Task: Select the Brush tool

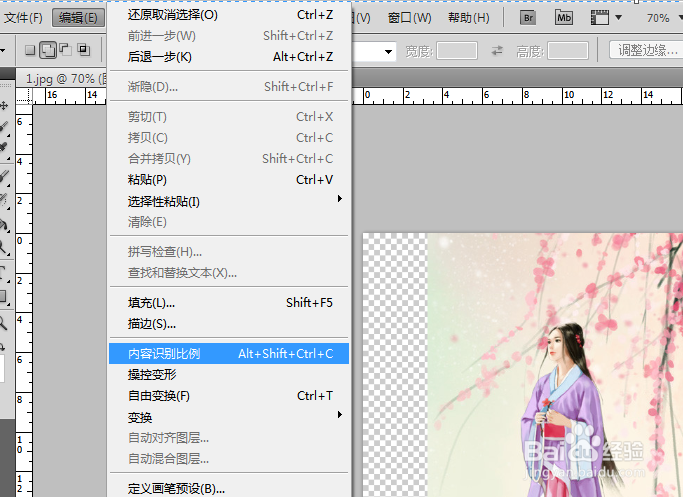Action: [4, 177]
